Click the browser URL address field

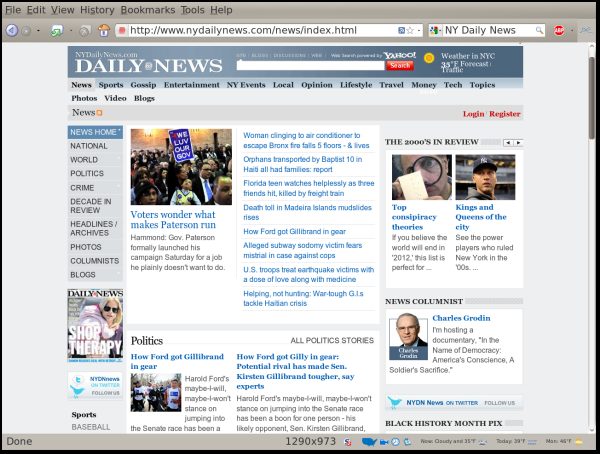(x=262, y=30)
